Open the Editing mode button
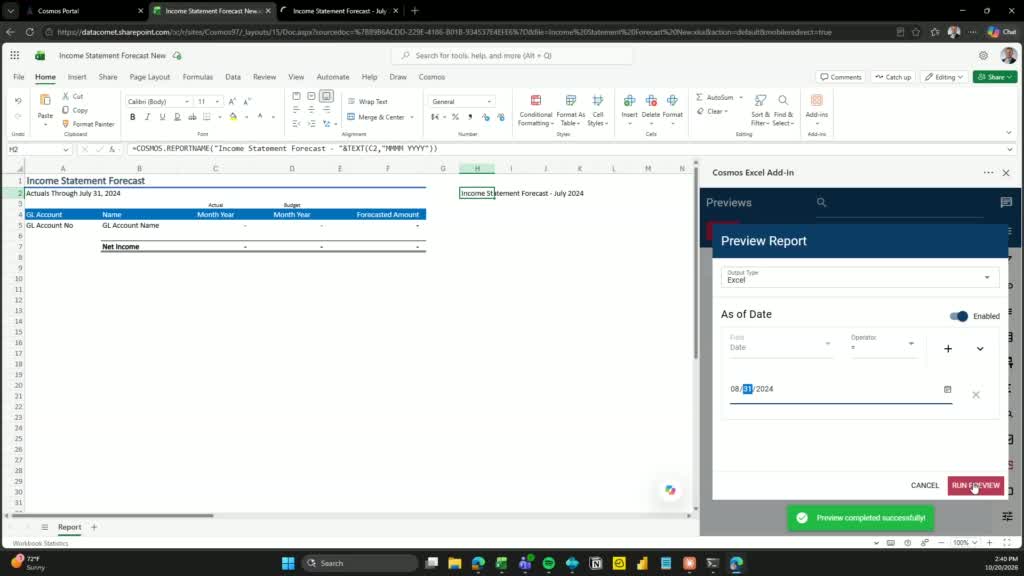The width and height of the screenshot is (1024, 576). pos(944,77)
